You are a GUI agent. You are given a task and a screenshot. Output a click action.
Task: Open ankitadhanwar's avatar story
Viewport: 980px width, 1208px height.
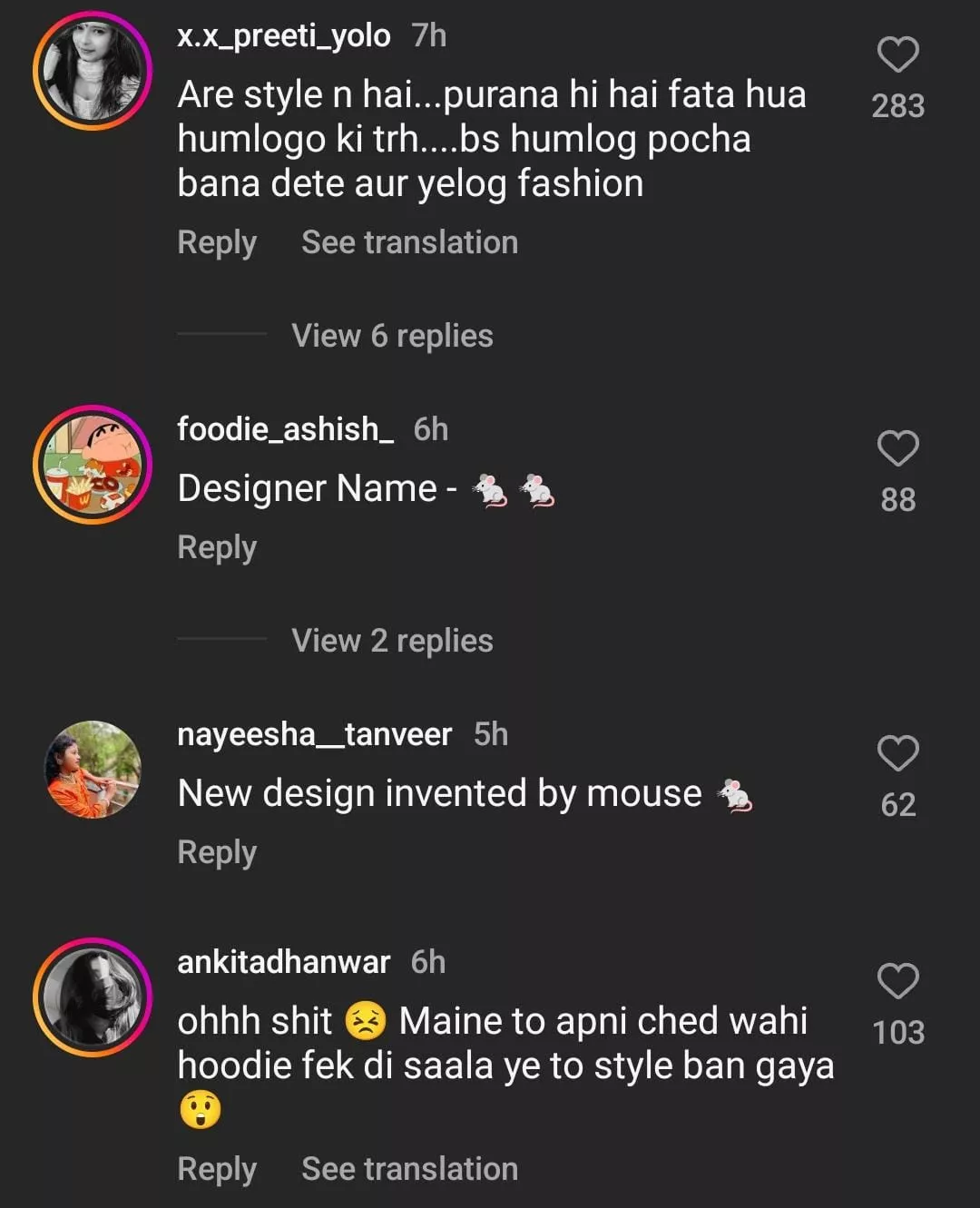(93, 997)
